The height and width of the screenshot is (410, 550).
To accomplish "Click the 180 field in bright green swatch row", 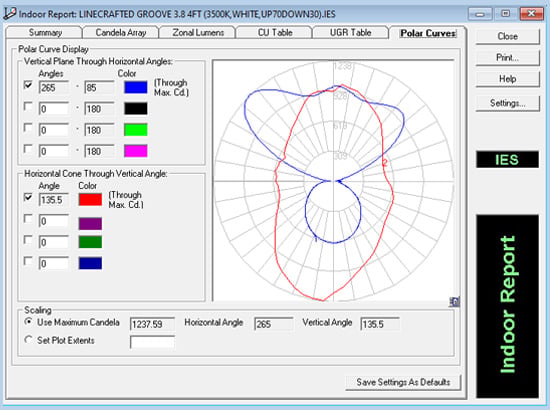I will tap(99, 130).
